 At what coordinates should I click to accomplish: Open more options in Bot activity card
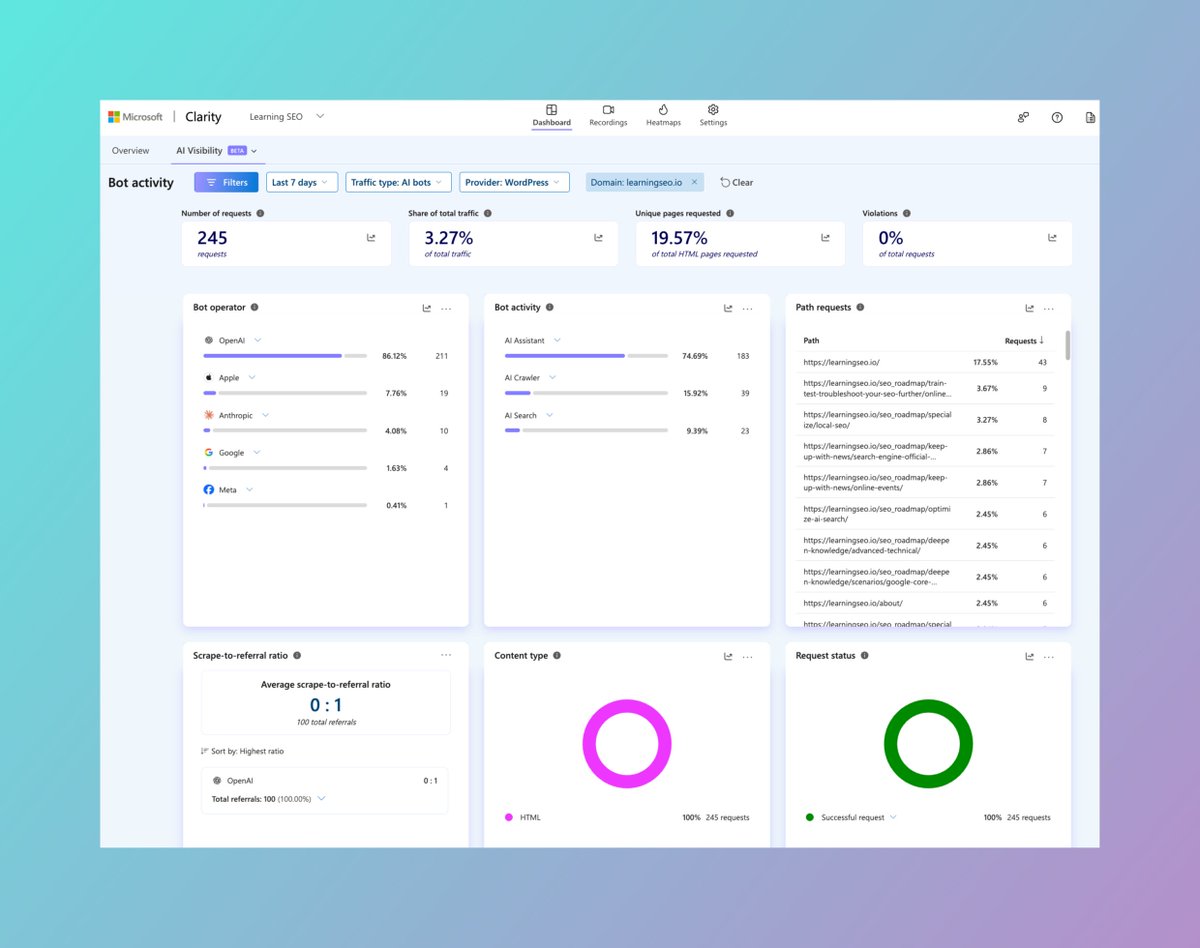[747, 308]
